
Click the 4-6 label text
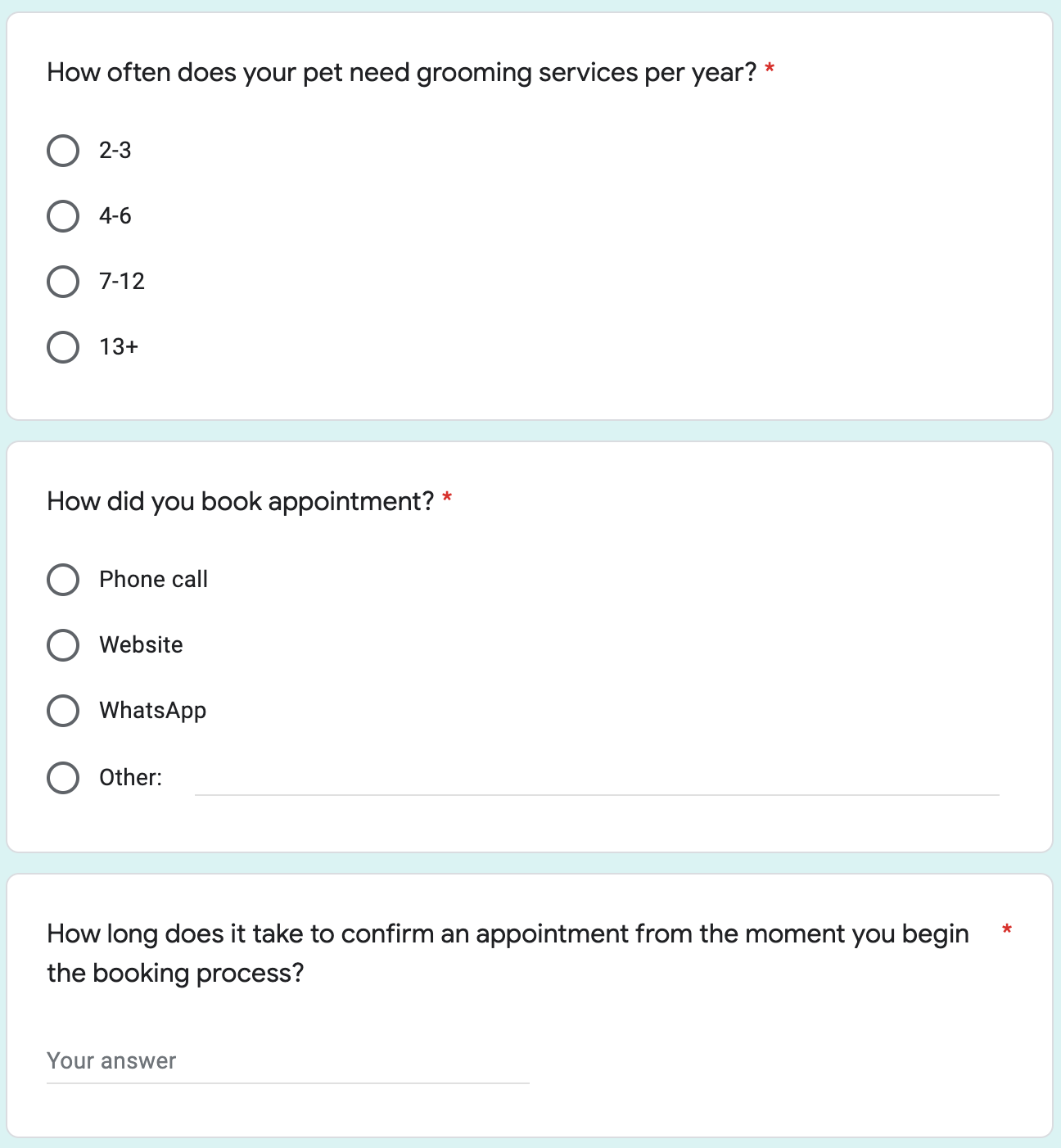pyautogui.click(x=115, y=216)
